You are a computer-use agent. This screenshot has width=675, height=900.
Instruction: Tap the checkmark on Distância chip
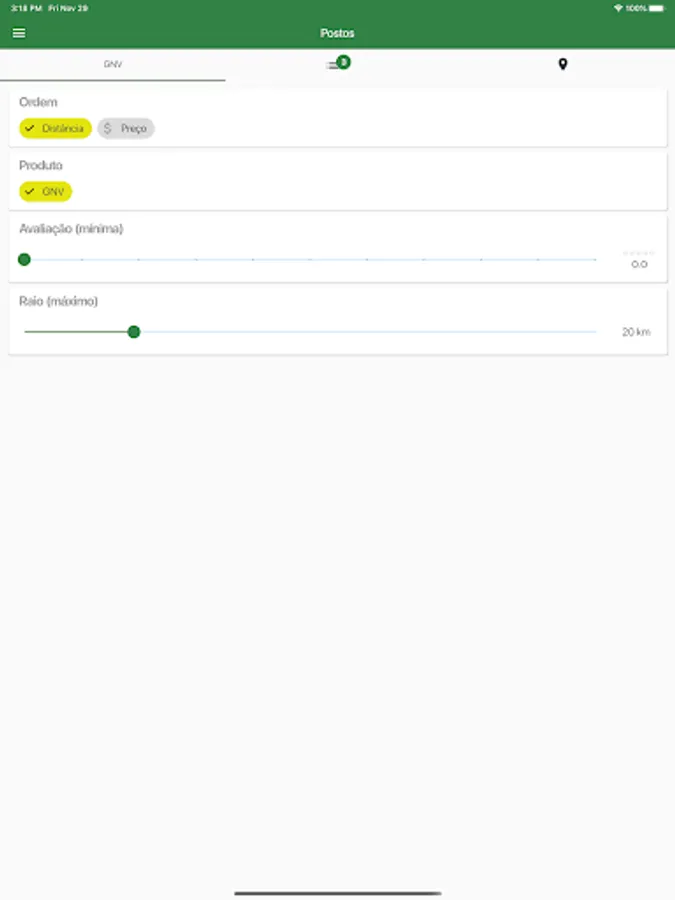click(30, 128)
